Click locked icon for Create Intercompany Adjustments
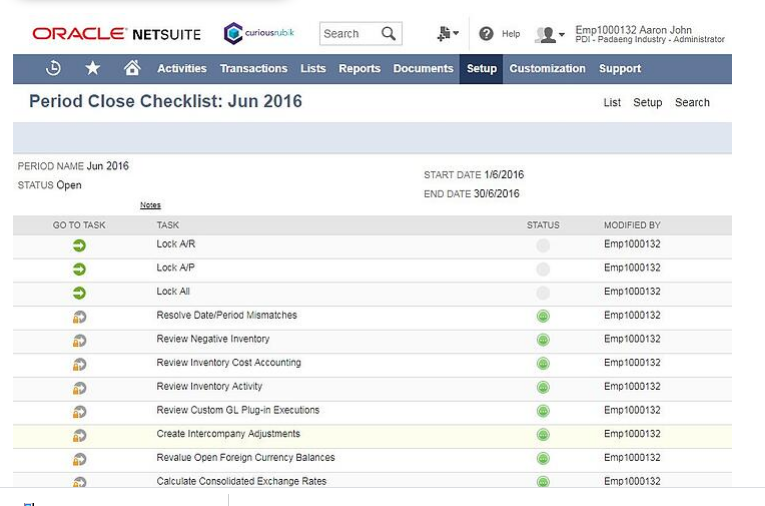Viewport: 765px width, 506px height. tap(79, 436)
